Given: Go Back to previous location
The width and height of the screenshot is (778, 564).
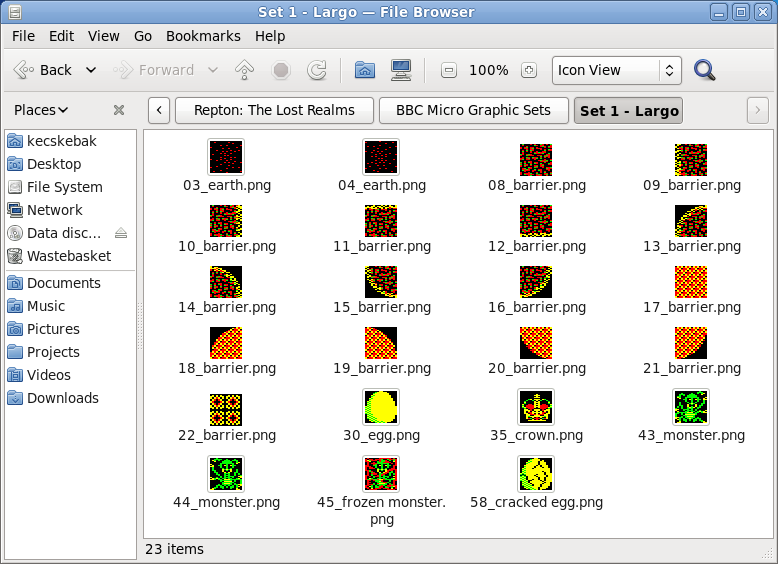Looking at the screenshot, I should click(44, 70).
